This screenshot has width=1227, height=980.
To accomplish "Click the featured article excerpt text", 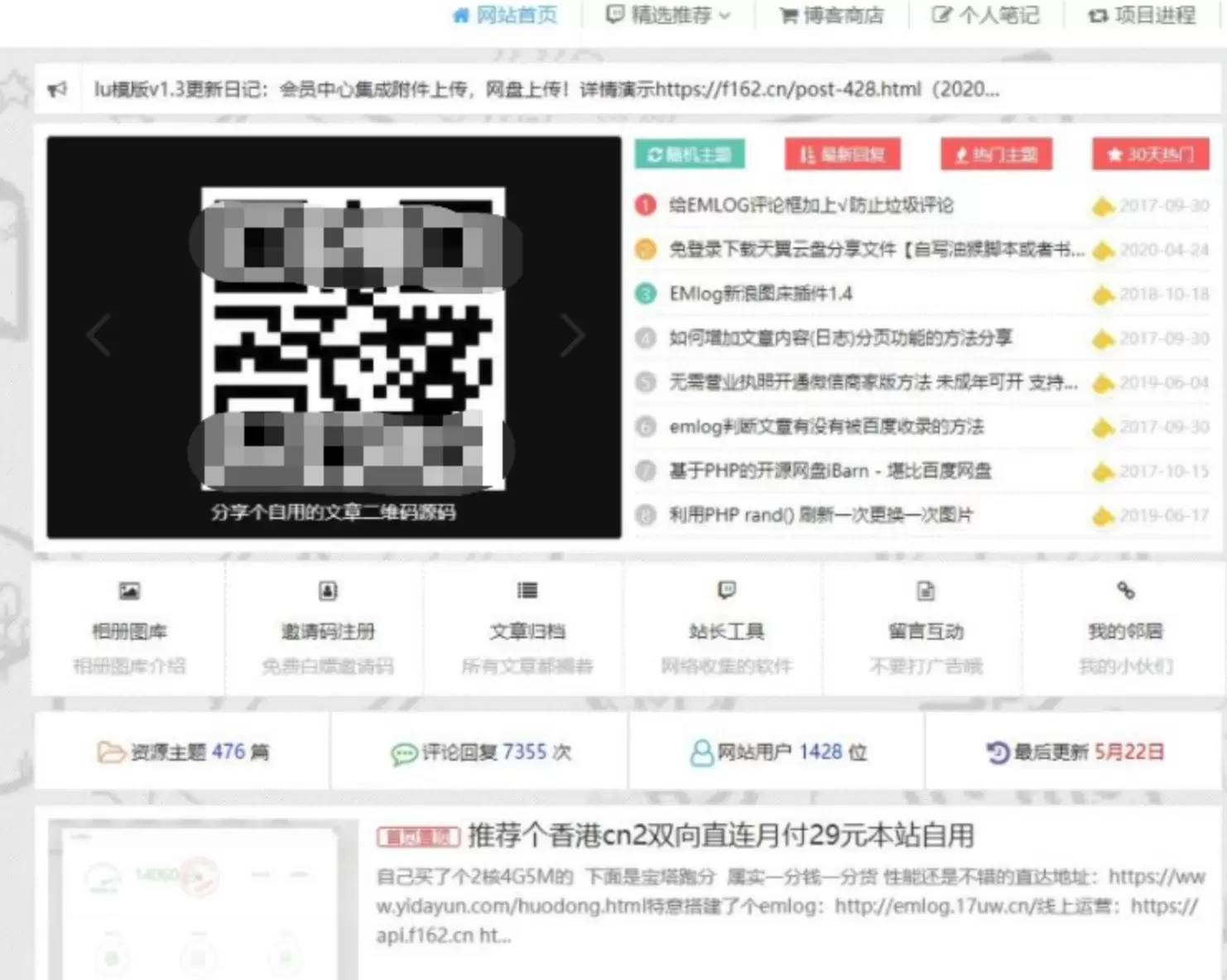I will tap(791, 906).
